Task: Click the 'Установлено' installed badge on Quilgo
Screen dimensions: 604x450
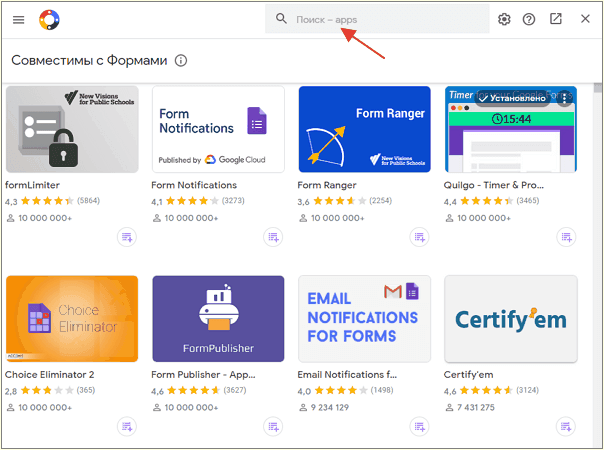Action: [513, 98]
